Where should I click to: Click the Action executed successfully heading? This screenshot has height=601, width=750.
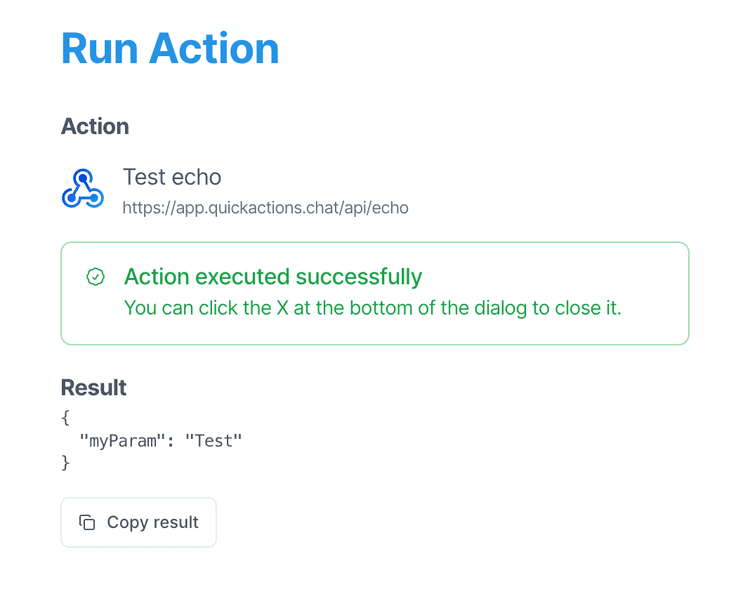[273, 277]
